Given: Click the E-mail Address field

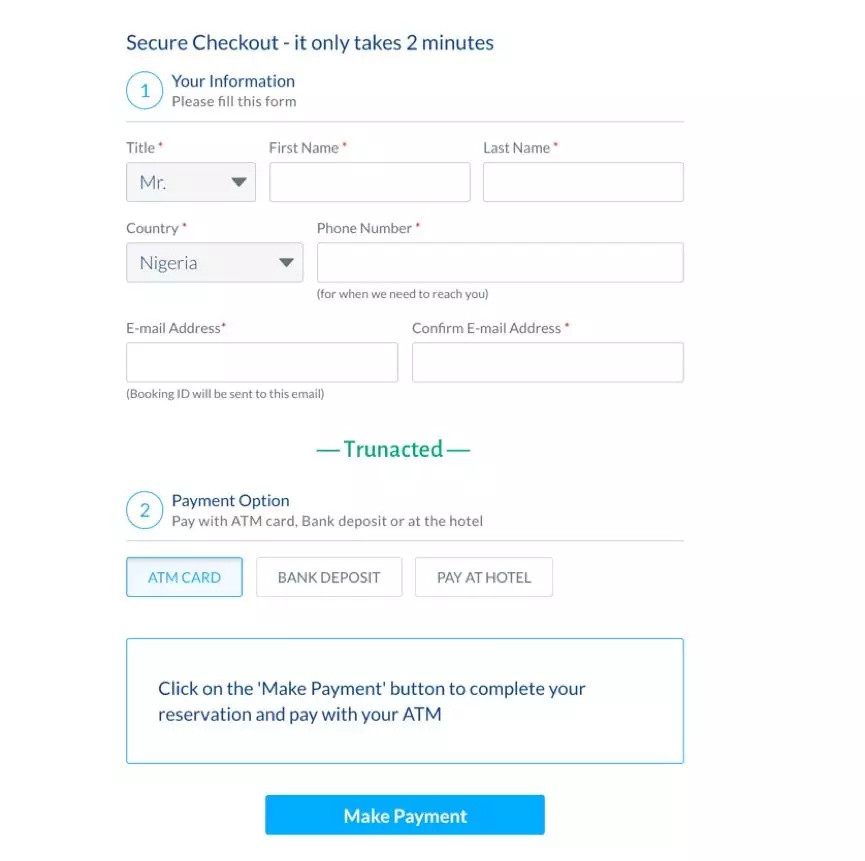Looking at the screenshot, I should [x=262, y=362].
